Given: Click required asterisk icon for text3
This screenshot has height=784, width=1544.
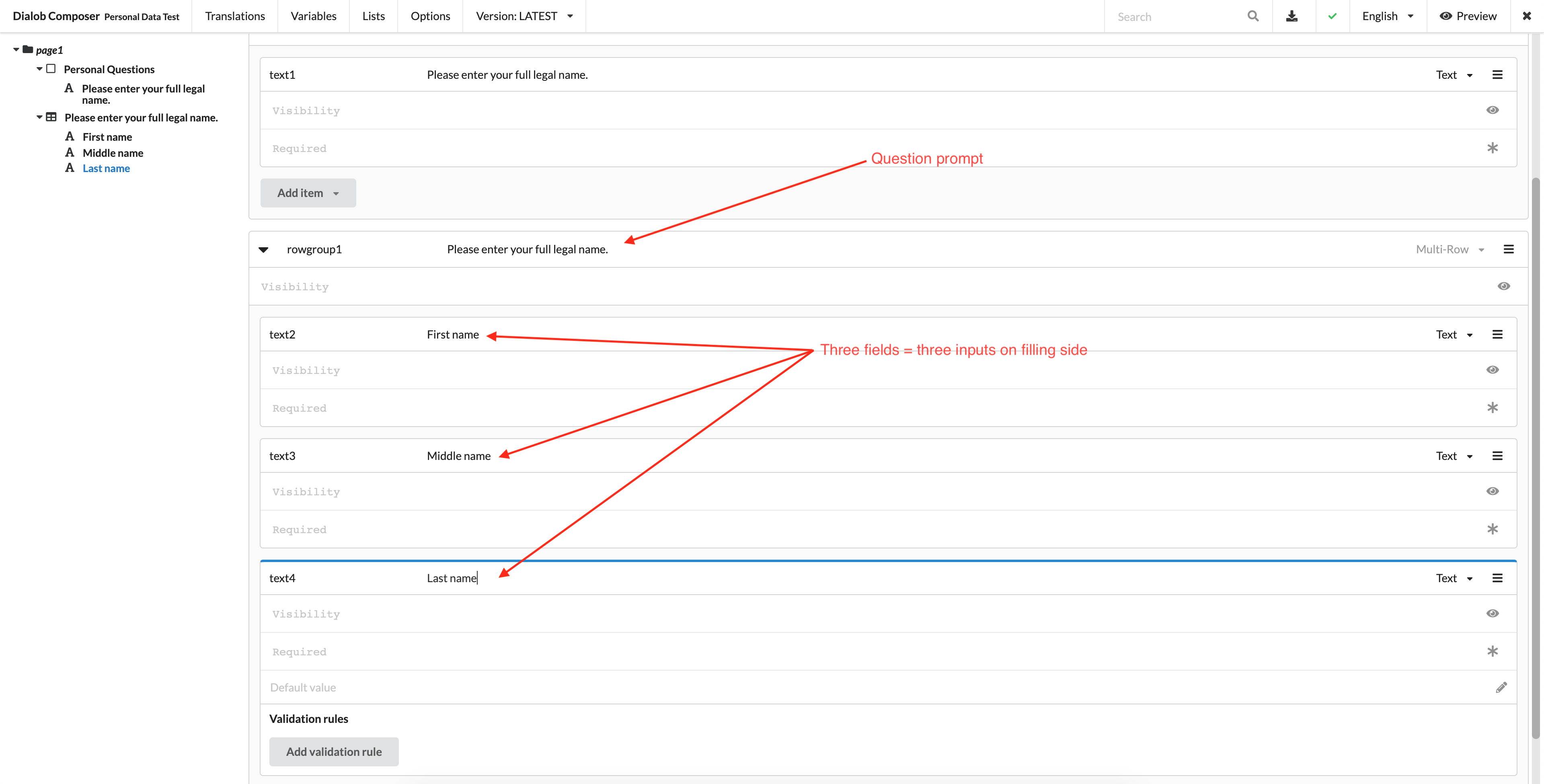Looking at the screenshot, I should pyautogui.click(x=1492, y=529).
